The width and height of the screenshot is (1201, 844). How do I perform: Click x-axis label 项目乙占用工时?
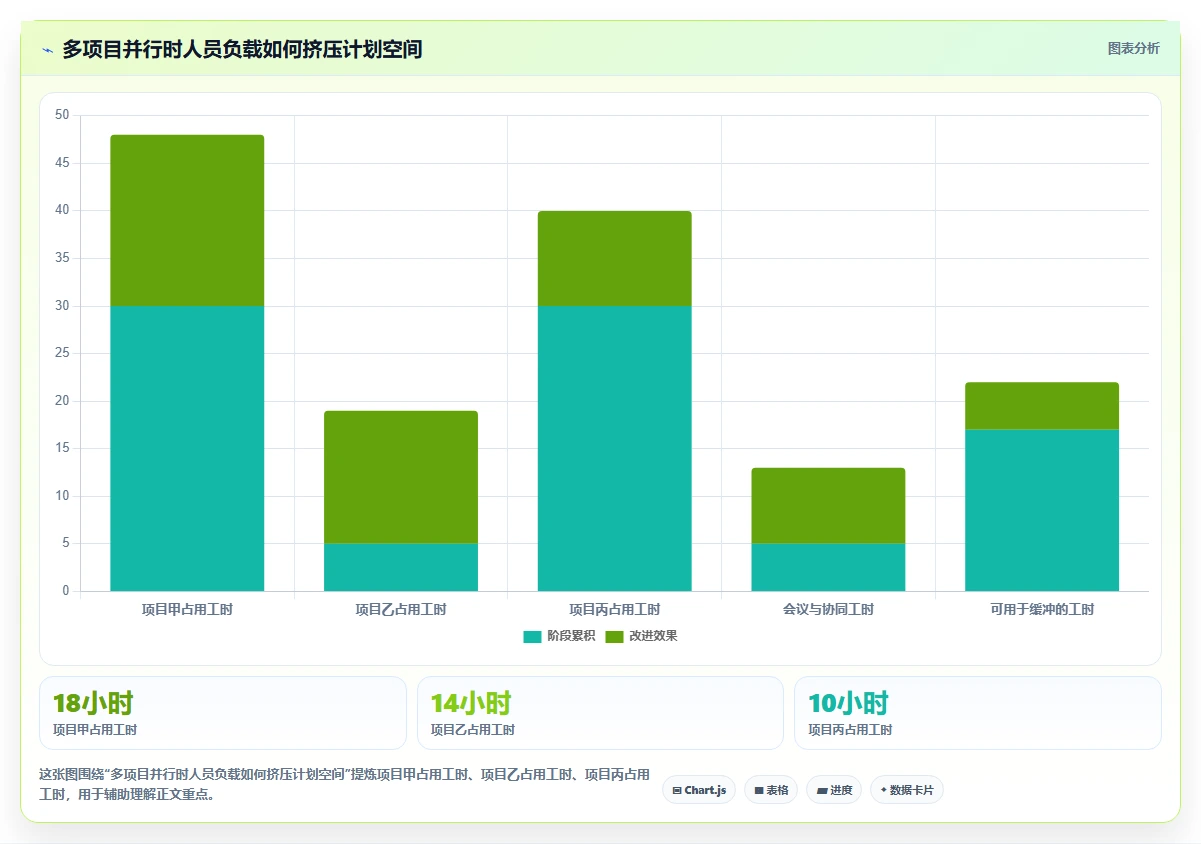click(401, 609)
